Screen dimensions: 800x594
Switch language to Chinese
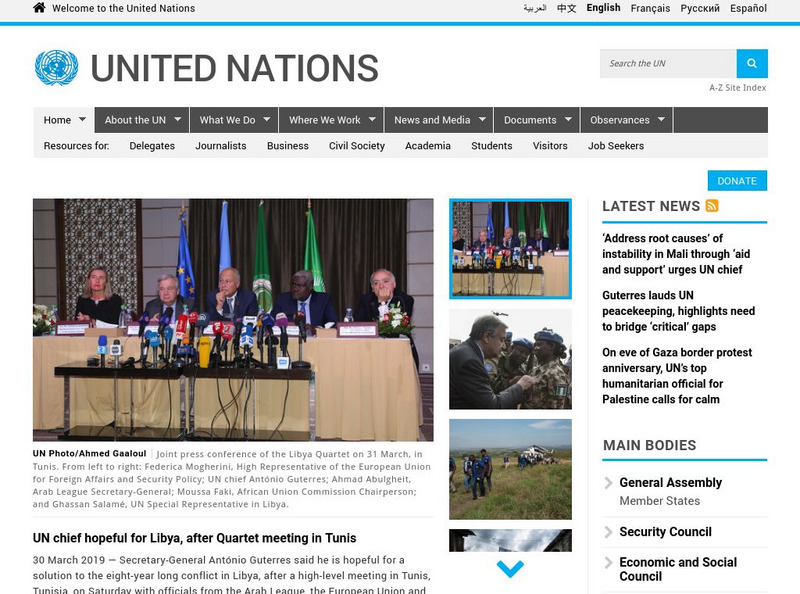(x=566, y=8)
